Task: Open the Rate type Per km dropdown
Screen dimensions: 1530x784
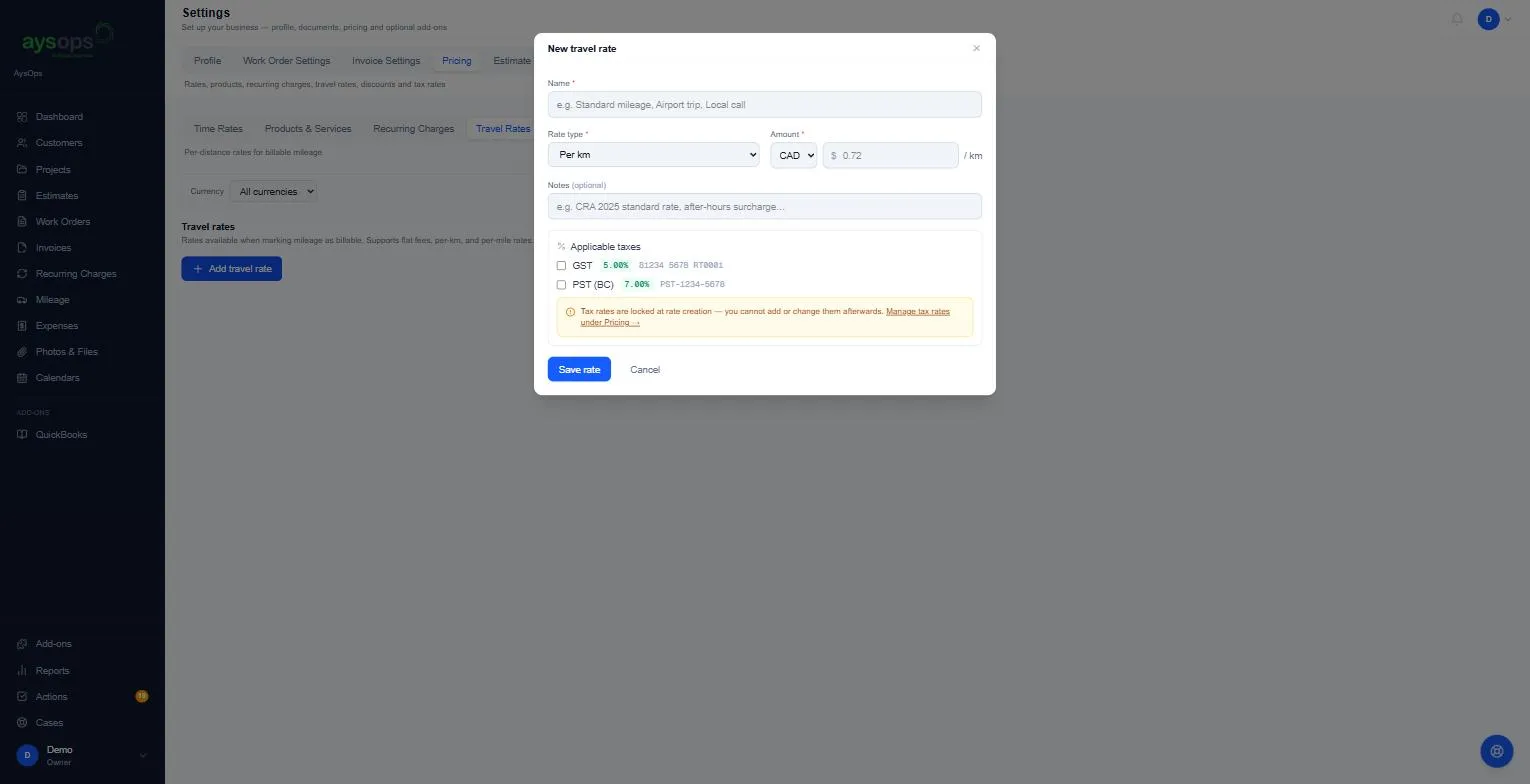Action: 654,155
